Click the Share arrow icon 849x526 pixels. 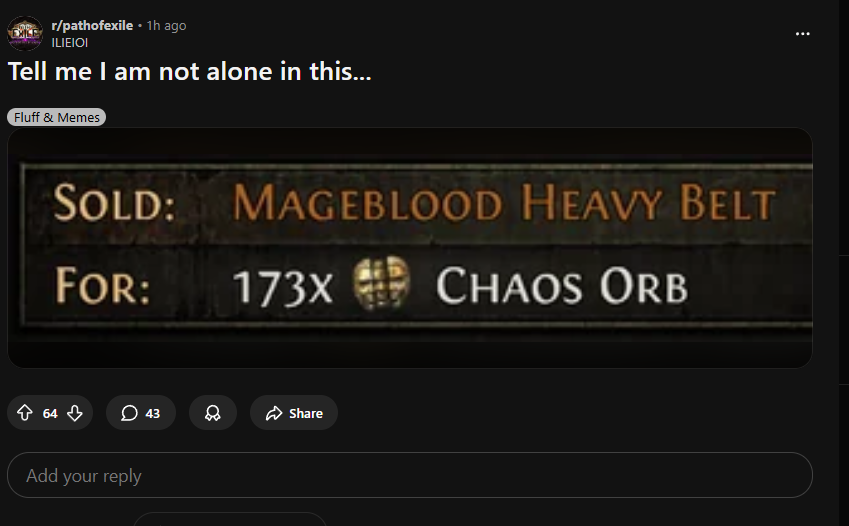[274, 413]
